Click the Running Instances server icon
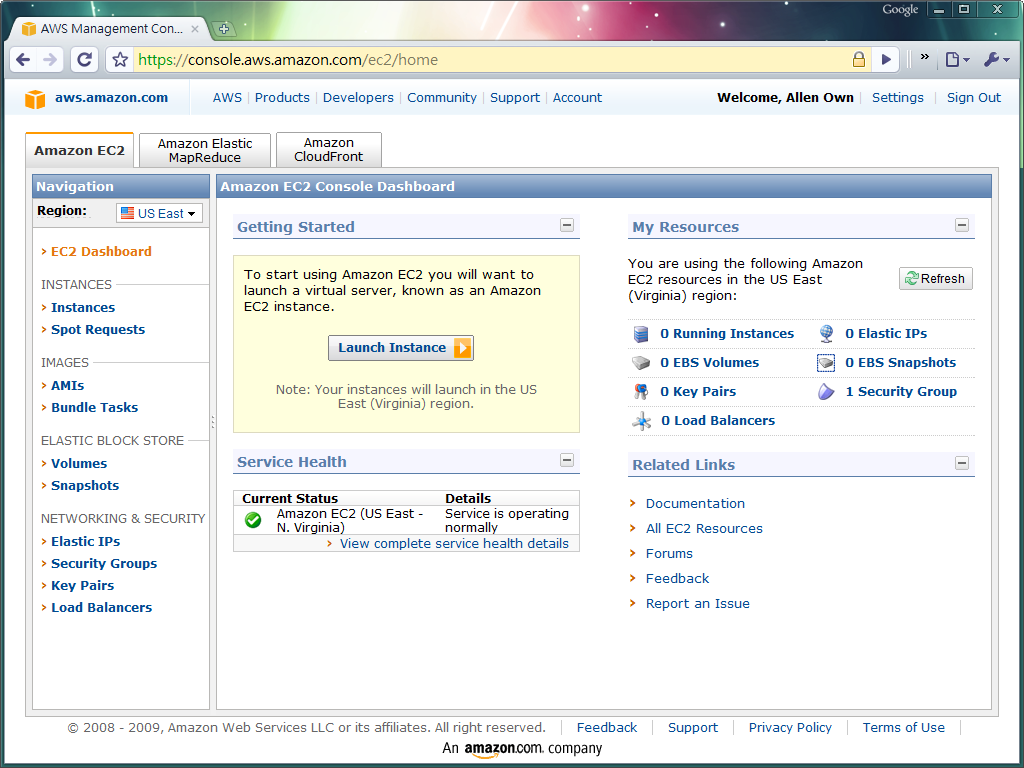1024x768 pixels. [x=641, y=334]
